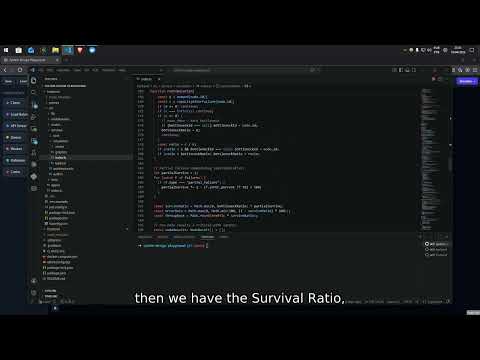The image size is (480, 360).
Task: Open the Accounts icon in the activity bar
Action: 34,281
